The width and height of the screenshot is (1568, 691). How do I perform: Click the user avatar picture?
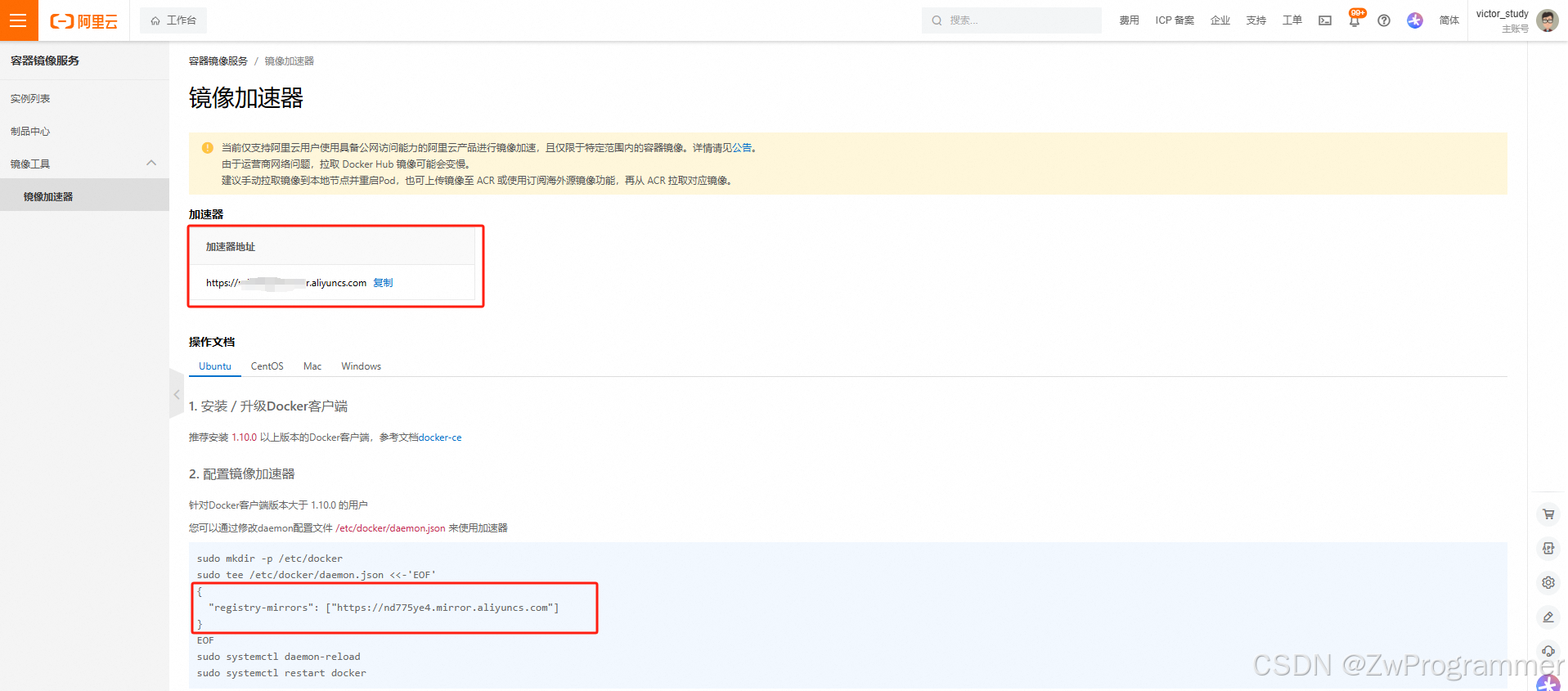point(1548,20)
